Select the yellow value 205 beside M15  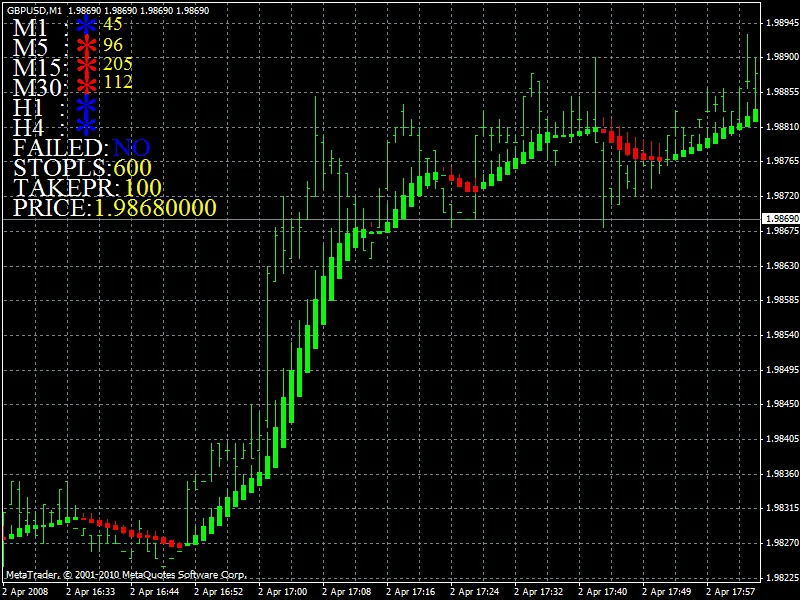click(x=118, y=63)
